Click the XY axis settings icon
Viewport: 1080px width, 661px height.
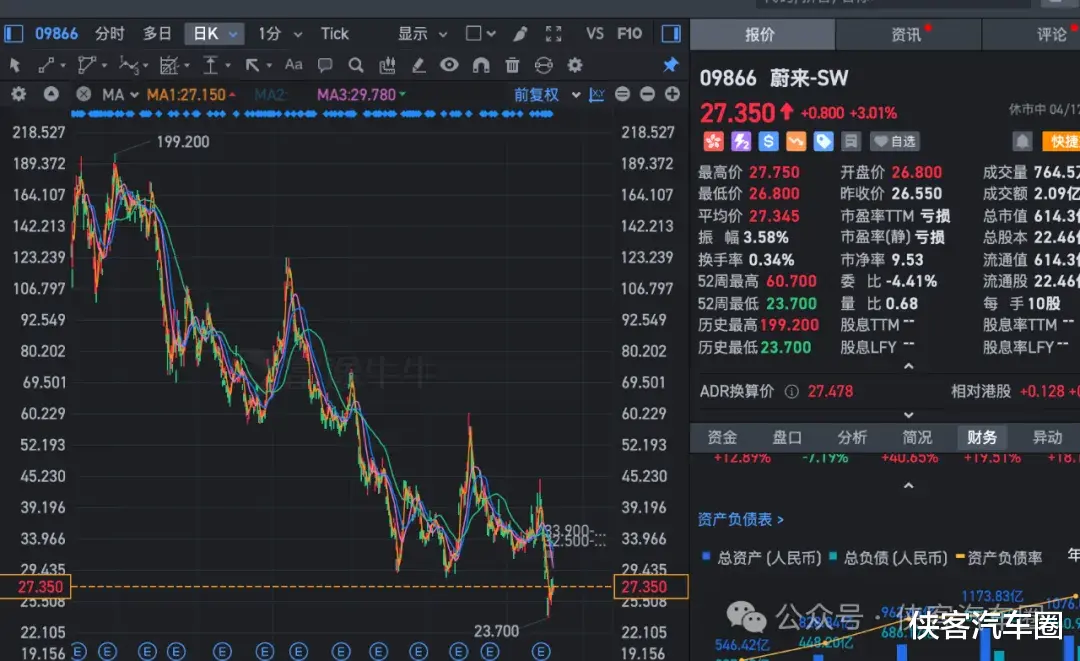[596, 94]
